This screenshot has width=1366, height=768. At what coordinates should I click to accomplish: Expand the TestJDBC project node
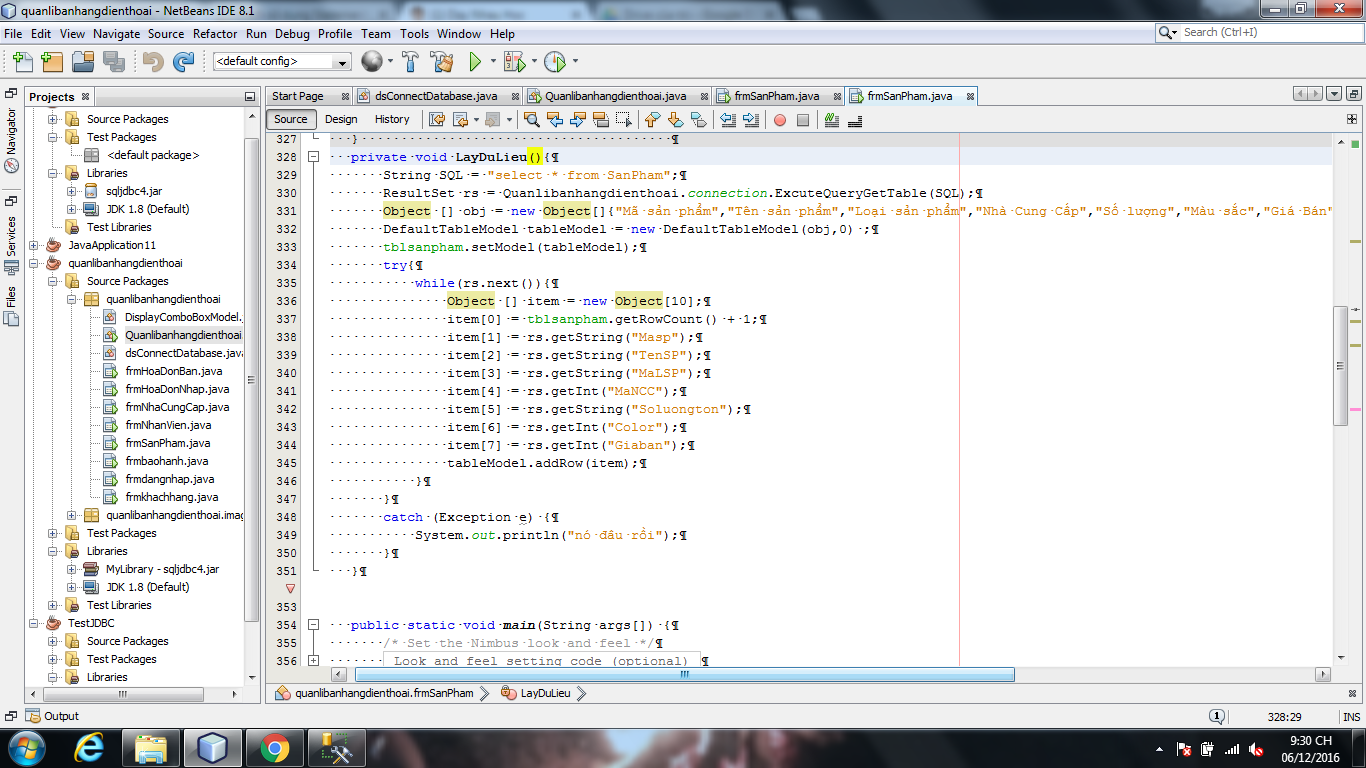coord(35,623)
